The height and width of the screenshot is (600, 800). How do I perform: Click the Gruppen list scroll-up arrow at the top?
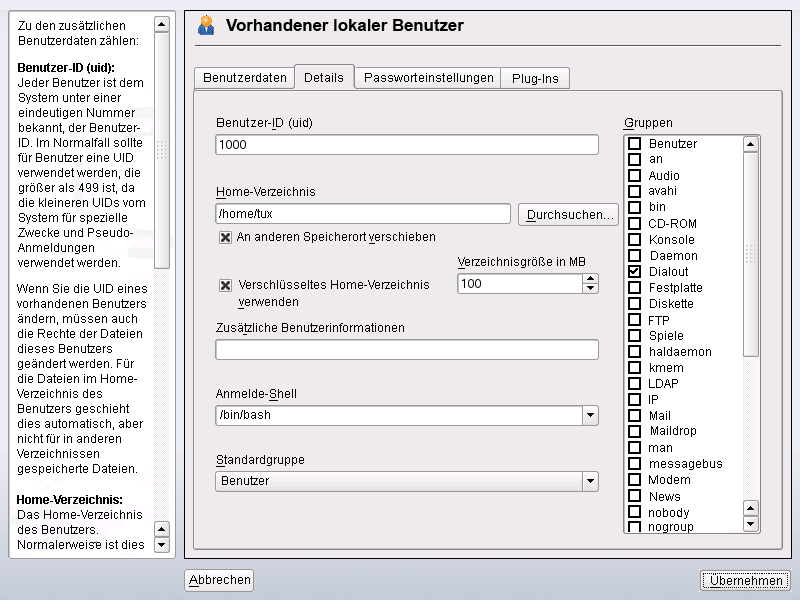[x=751, y=144]
